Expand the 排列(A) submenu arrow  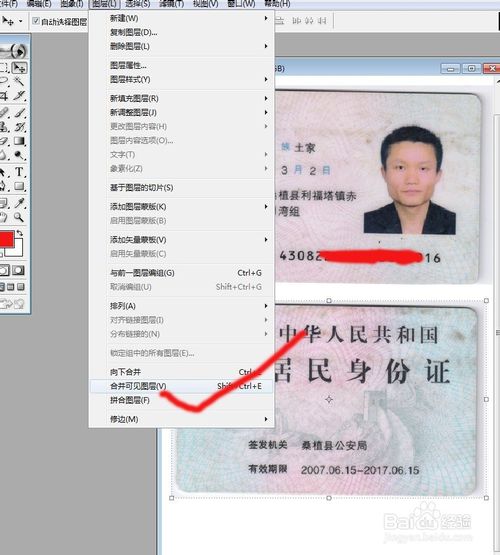click(266, 305)
